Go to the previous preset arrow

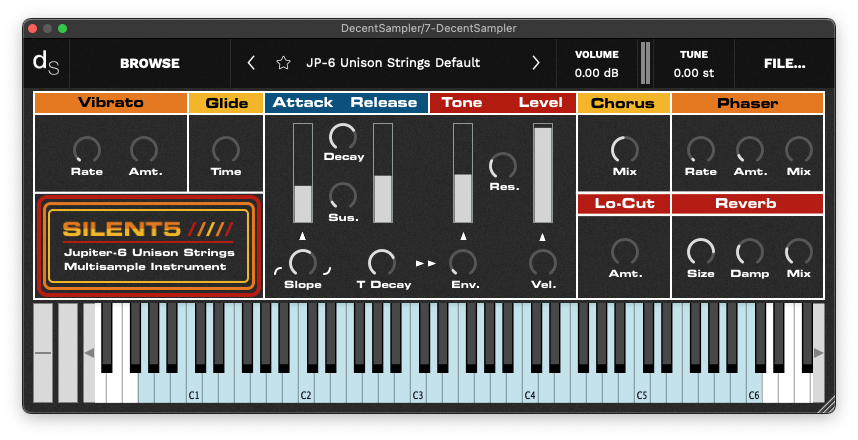click(251, 63)
